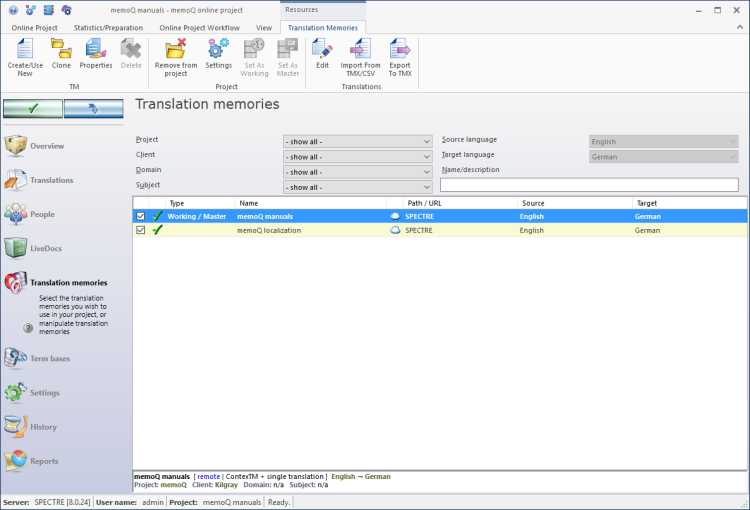
Task: Open the Source language English dropdown
Action: (x=664, y=142)
